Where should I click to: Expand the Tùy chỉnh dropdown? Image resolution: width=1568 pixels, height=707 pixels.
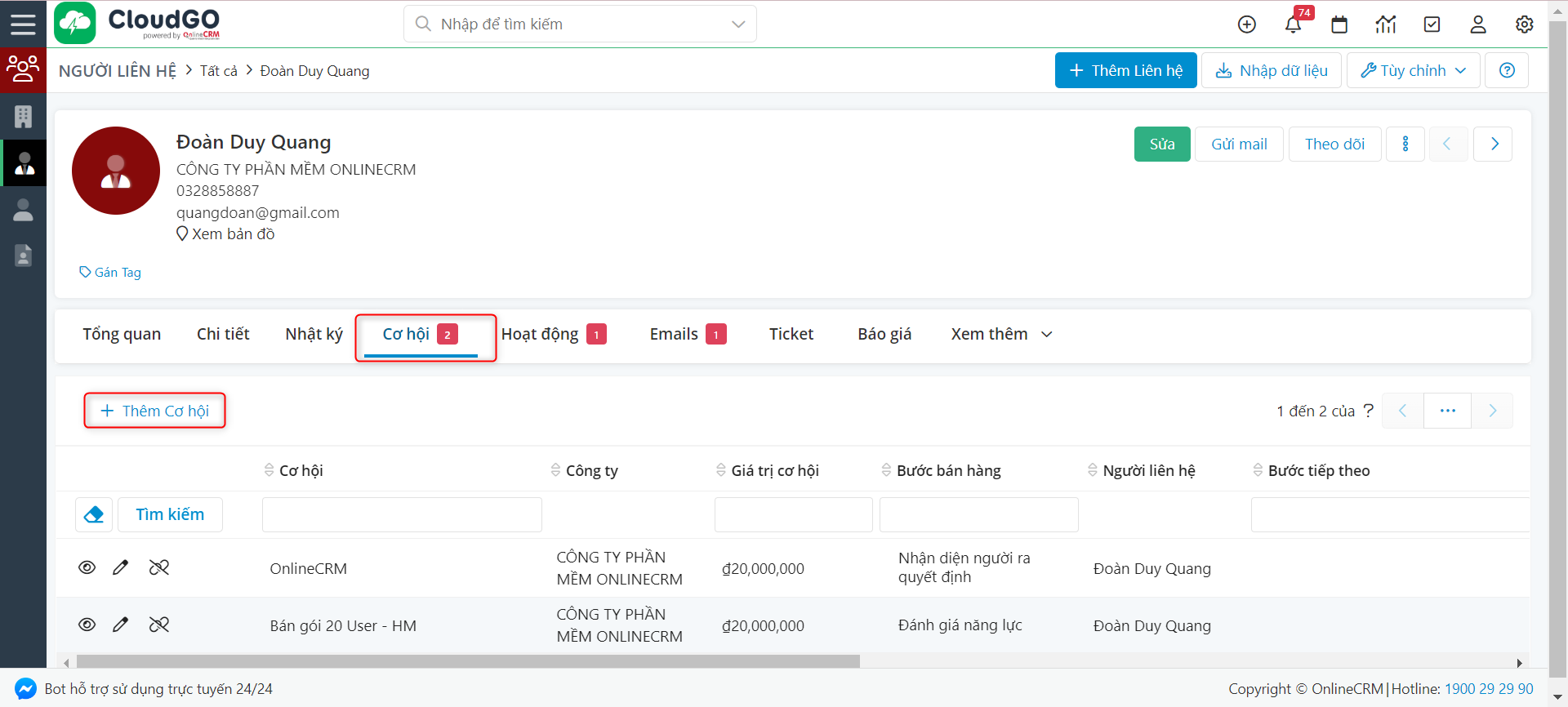1414,70
